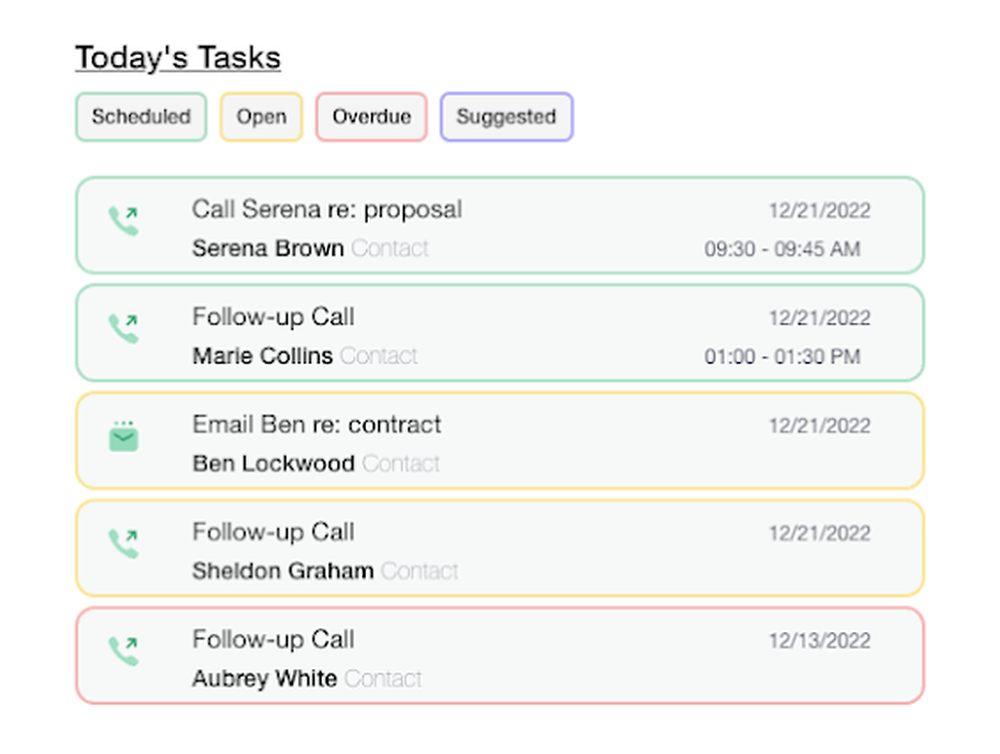Click the Aubrey White contact name

264,679
